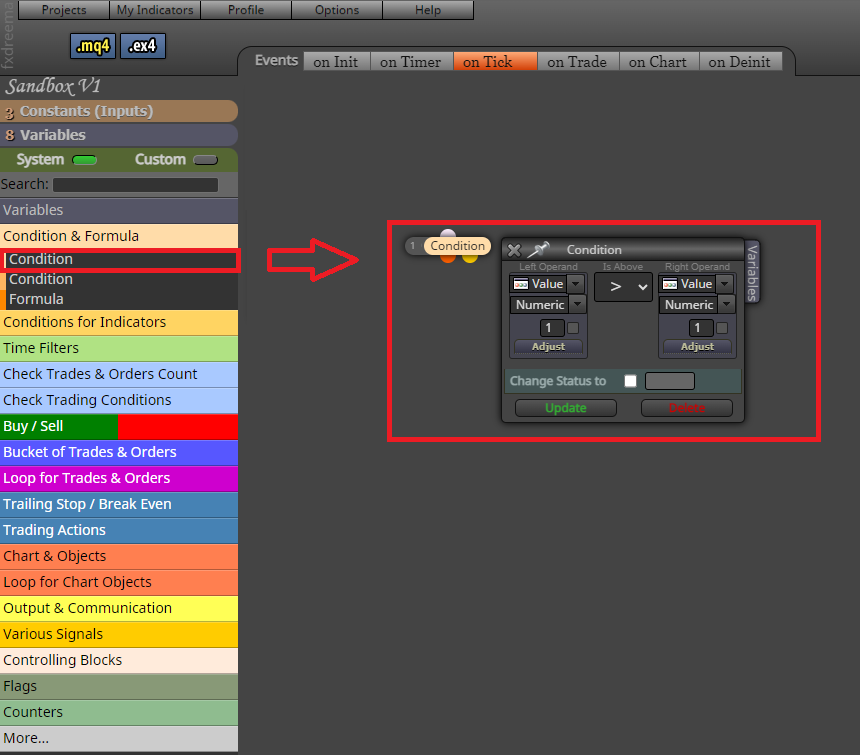Click the orange output connector of Condition block
Viewport: 860px width, 755px height.
click(x=448, y=258)
